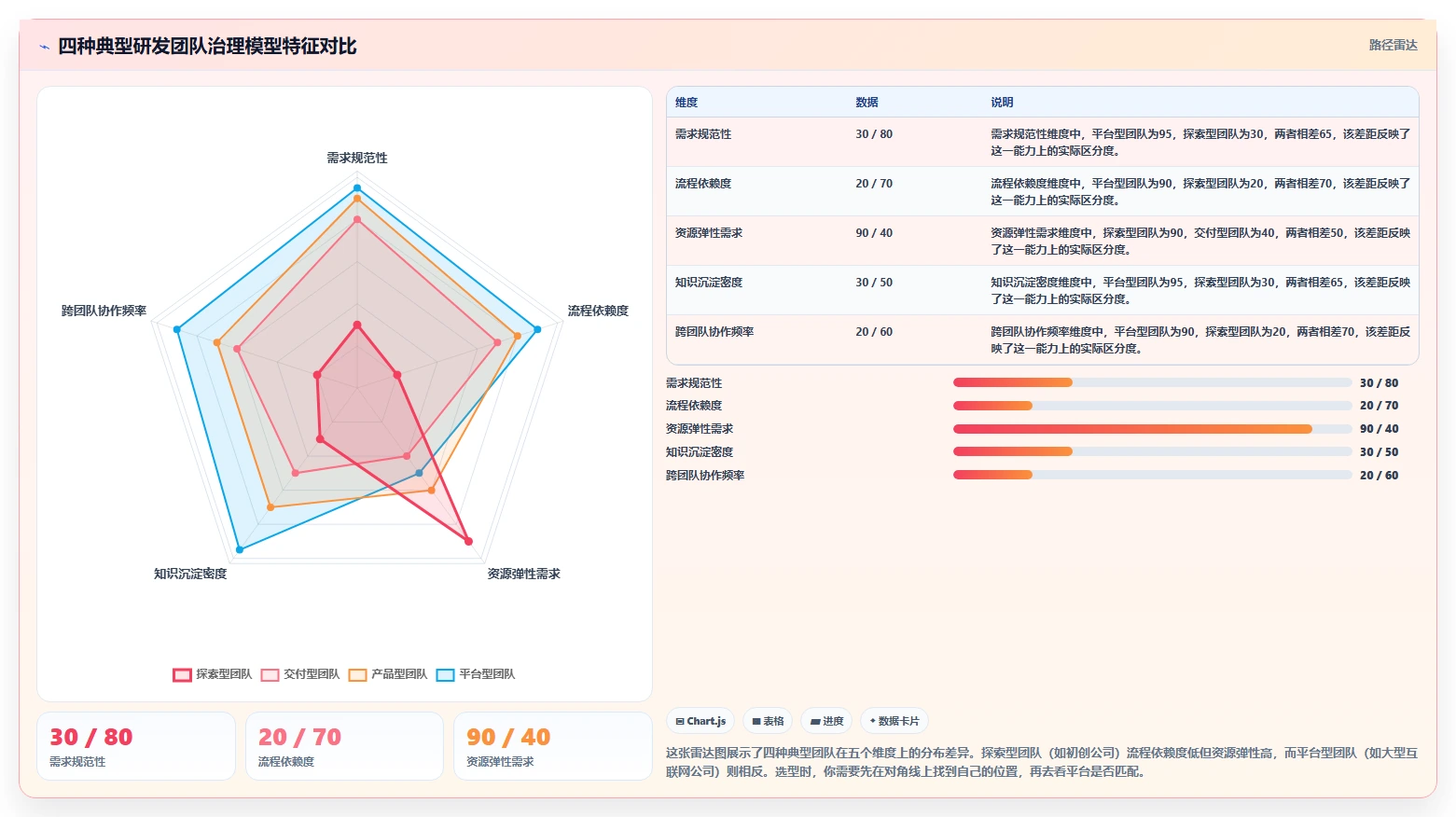Click the 跨团队协作频率 description text in the table

1200,340
